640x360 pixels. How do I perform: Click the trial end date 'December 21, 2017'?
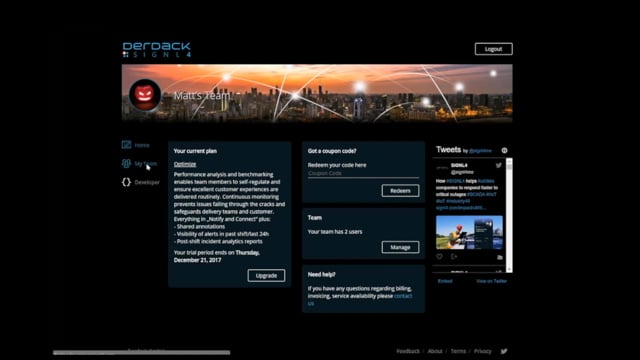(x=198, y=260)
